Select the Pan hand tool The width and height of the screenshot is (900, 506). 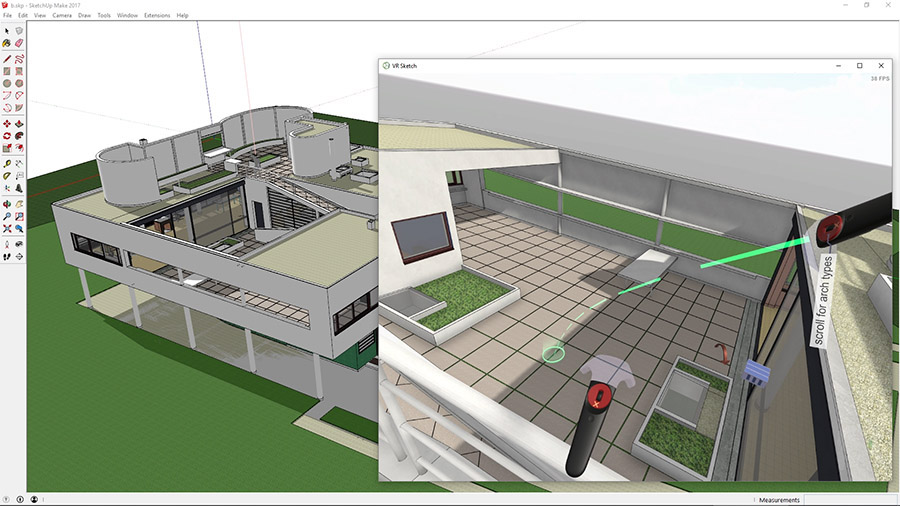pyautogui.click(x=19, y=204)
